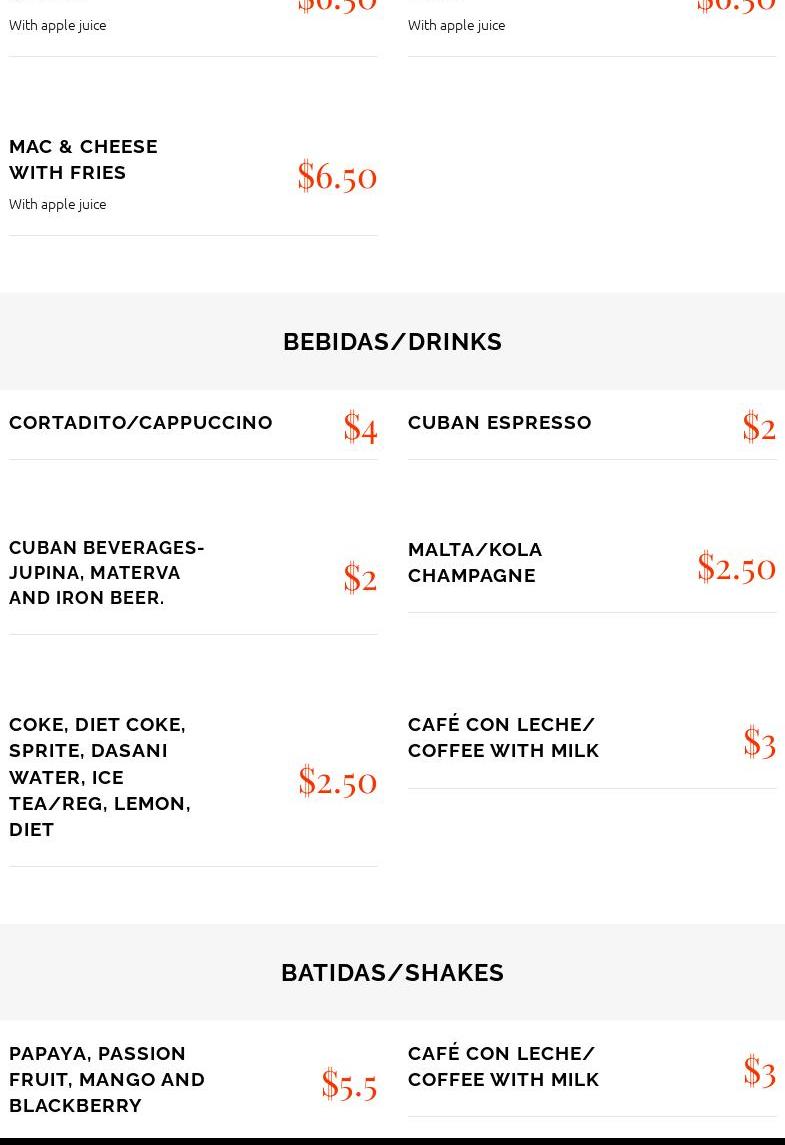Click the $2.50 Coke and sodas price
This screenshot has height=1145, width=785.
[x=337, y=780]
